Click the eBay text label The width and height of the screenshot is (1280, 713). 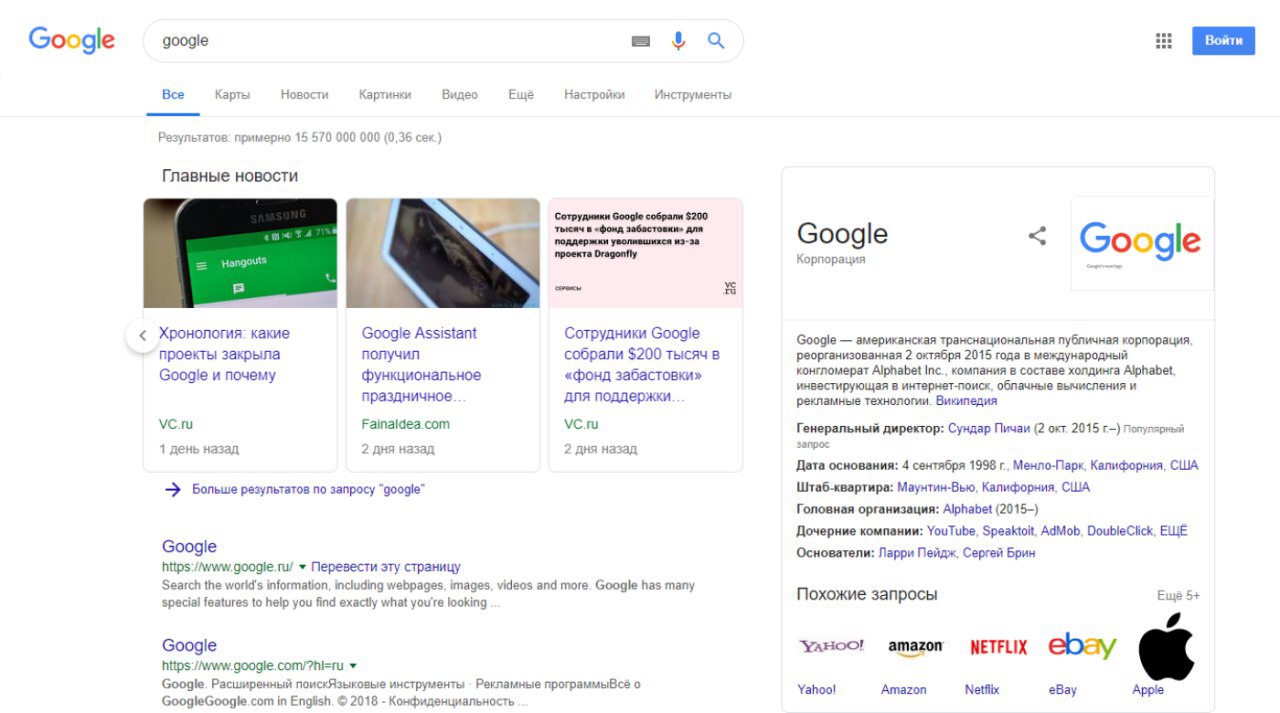(x=1062, y=690)
